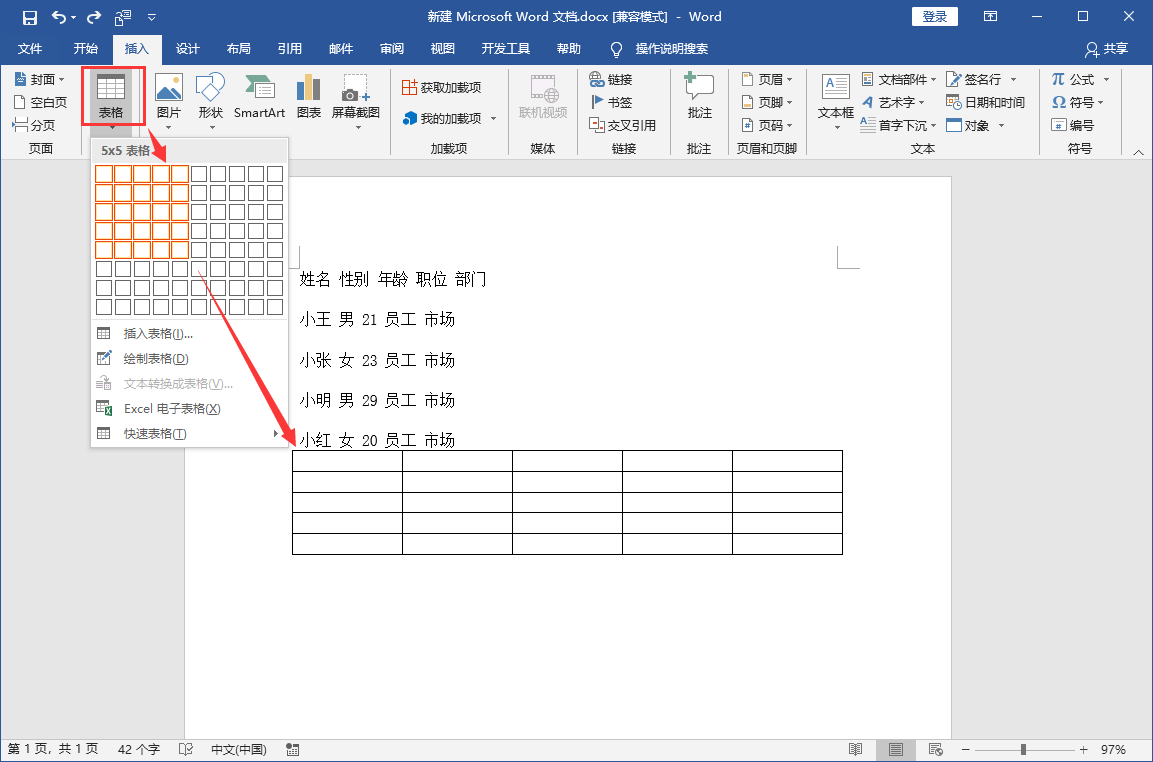
Task: Click the 屏幕截图 screenshot icon
Action: pos(355,90)
